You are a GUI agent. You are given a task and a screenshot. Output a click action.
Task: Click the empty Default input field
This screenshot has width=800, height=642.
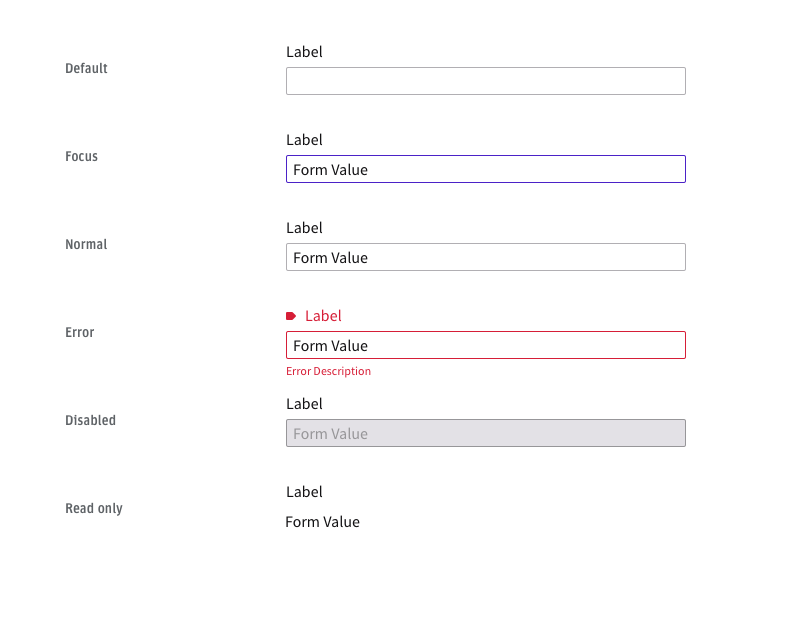(x=485, y=80)
